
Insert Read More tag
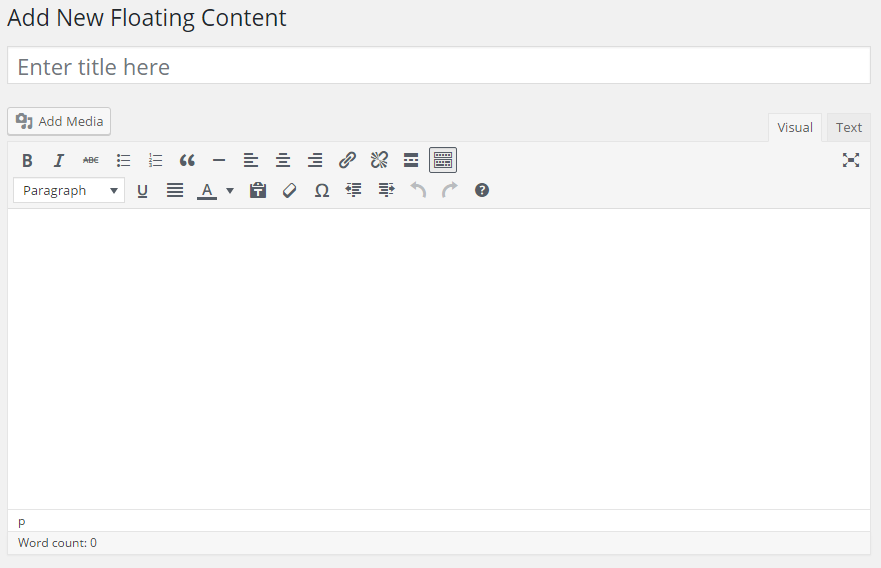(411, 160)
